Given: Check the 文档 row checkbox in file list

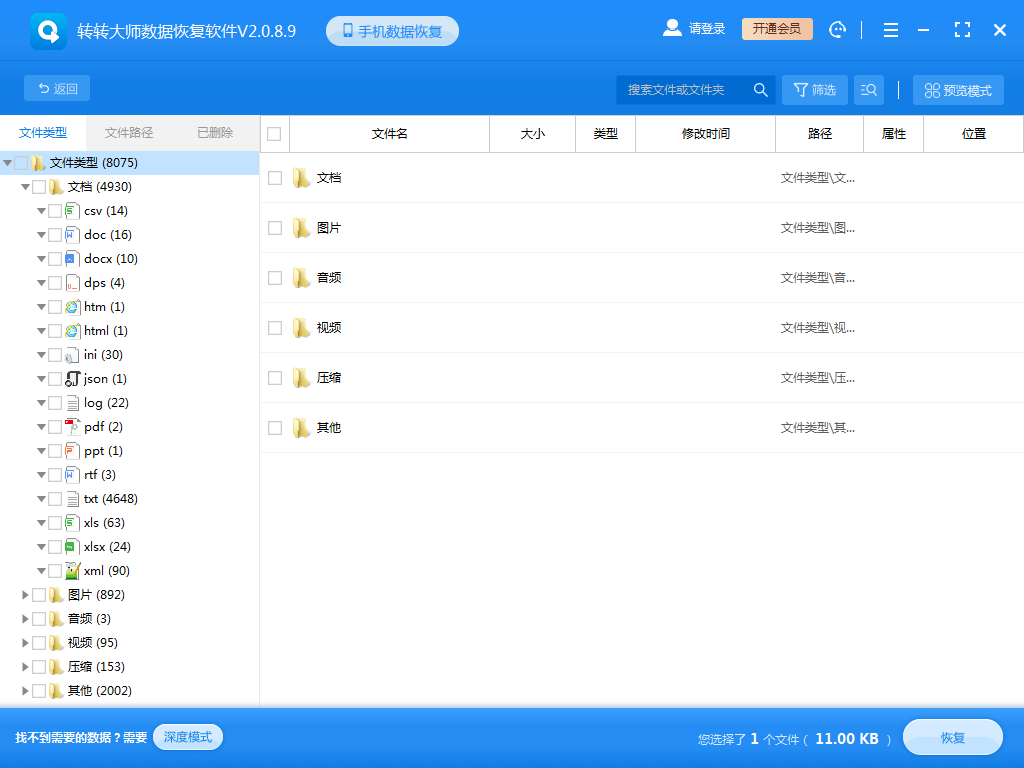Looking at the screenshot, I should click(275, 178).
